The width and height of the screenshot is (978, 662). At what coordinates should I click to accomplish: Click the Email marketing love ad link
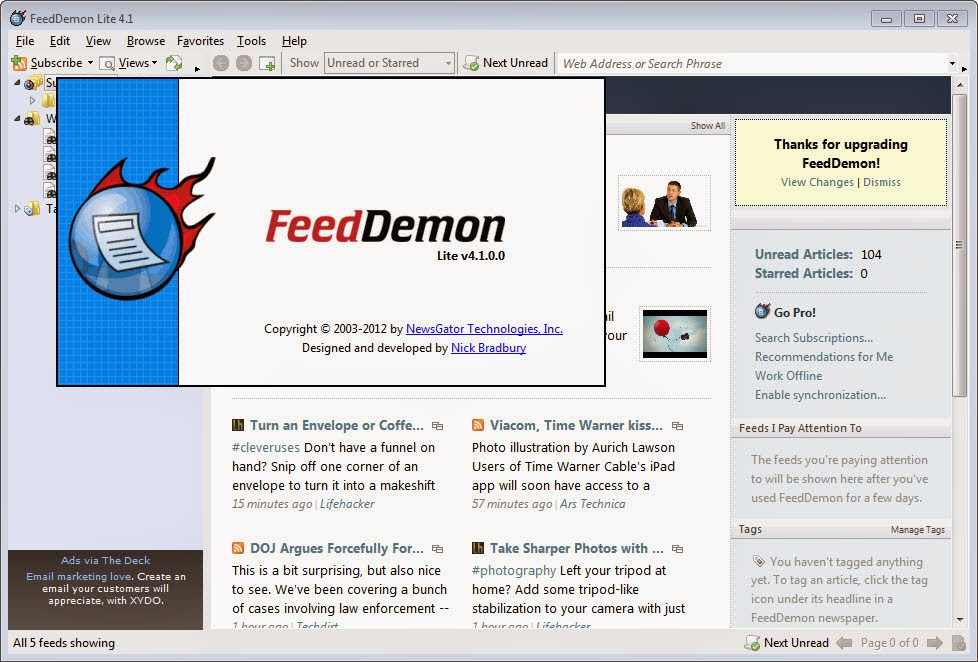pos(79,577)
